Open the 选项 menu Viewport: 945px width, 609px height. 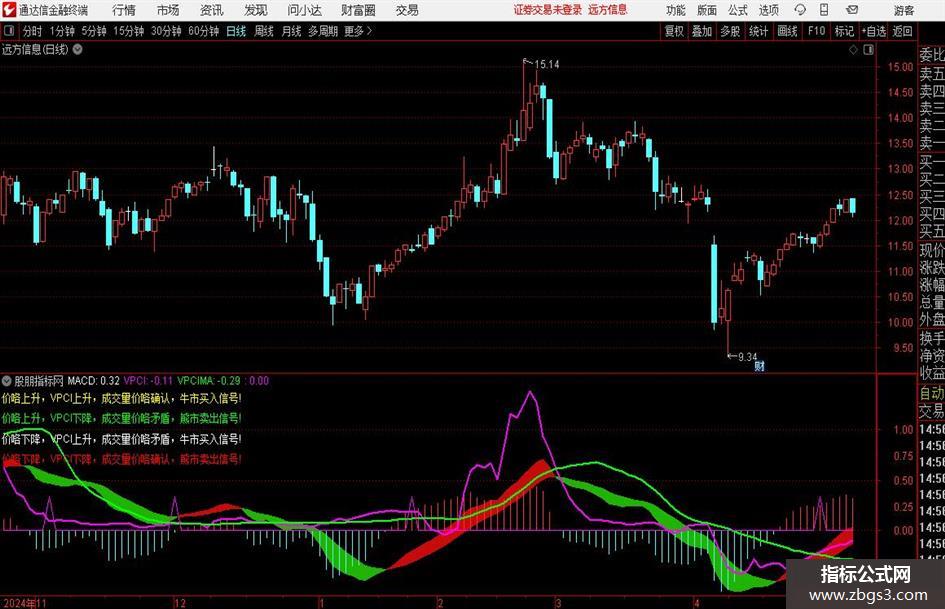click(768, 10)
